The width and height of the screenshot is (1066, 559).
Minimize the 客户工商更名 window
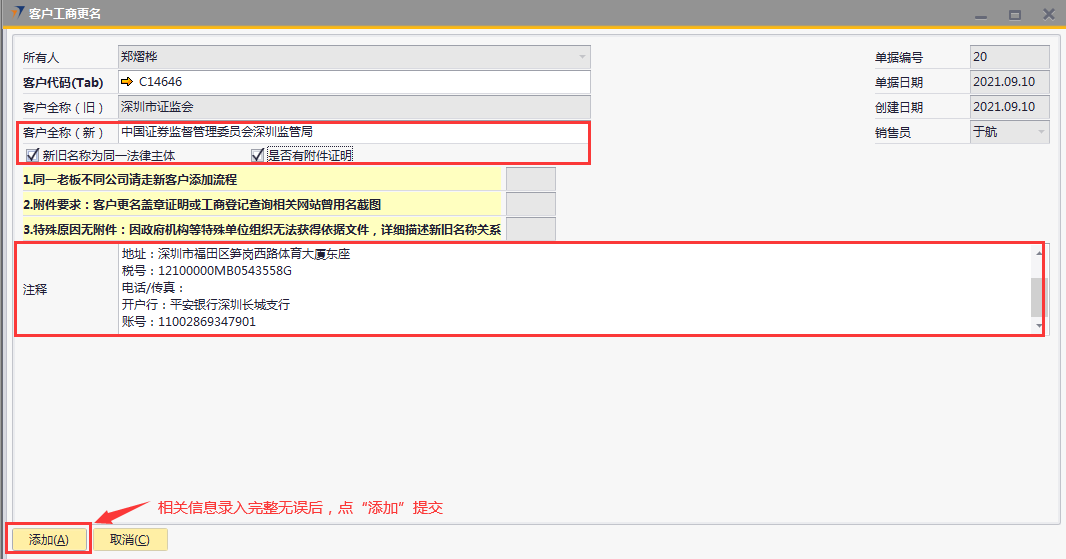click(x=981, y=14)
